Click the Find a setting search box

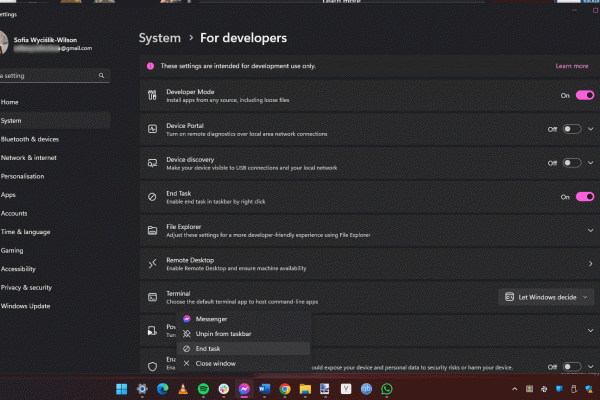pyautogui.click(x=55, y=75)
